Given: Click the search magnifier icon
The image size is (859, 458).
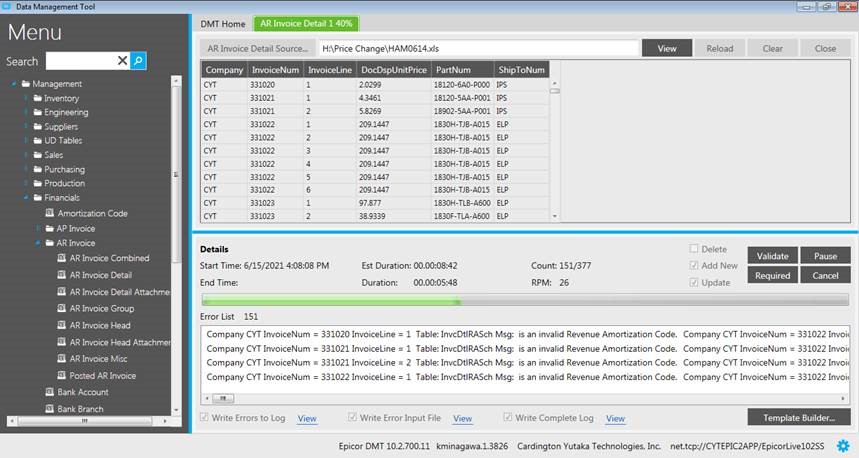Looking at the screenshot, I should click(139, 61).
